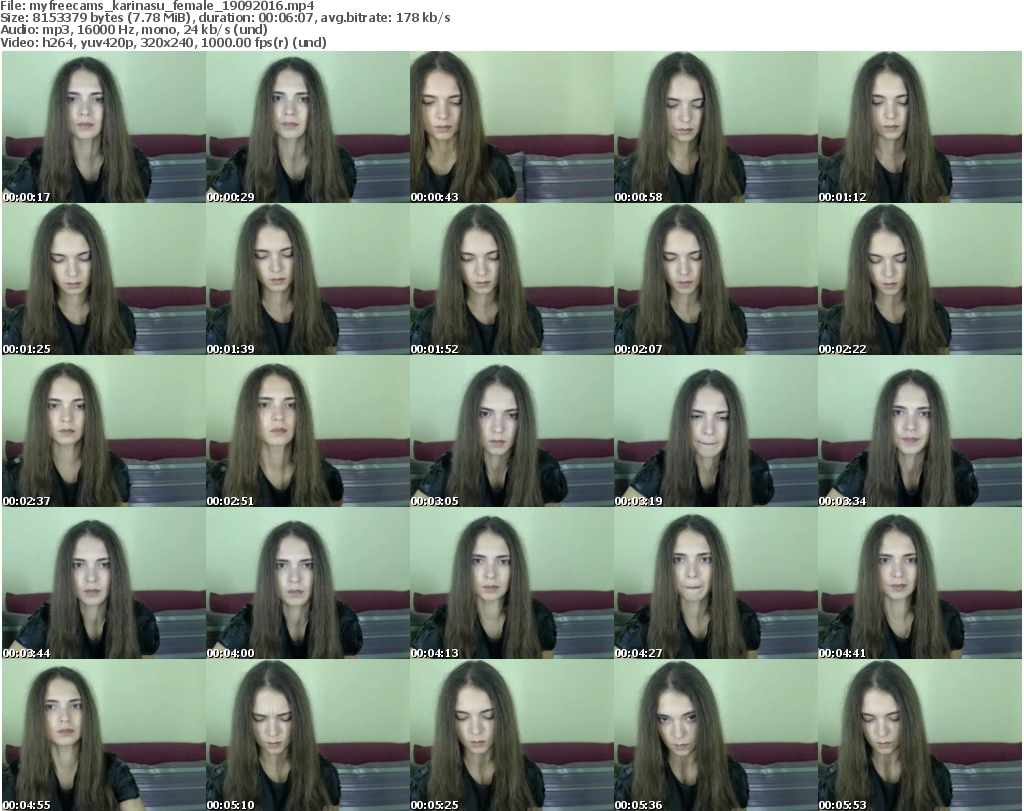Select the thumbnail stamped 00:00:17
Image resolution: width=1024 pixels, height=811 pixels.
(x=104, y=127)
